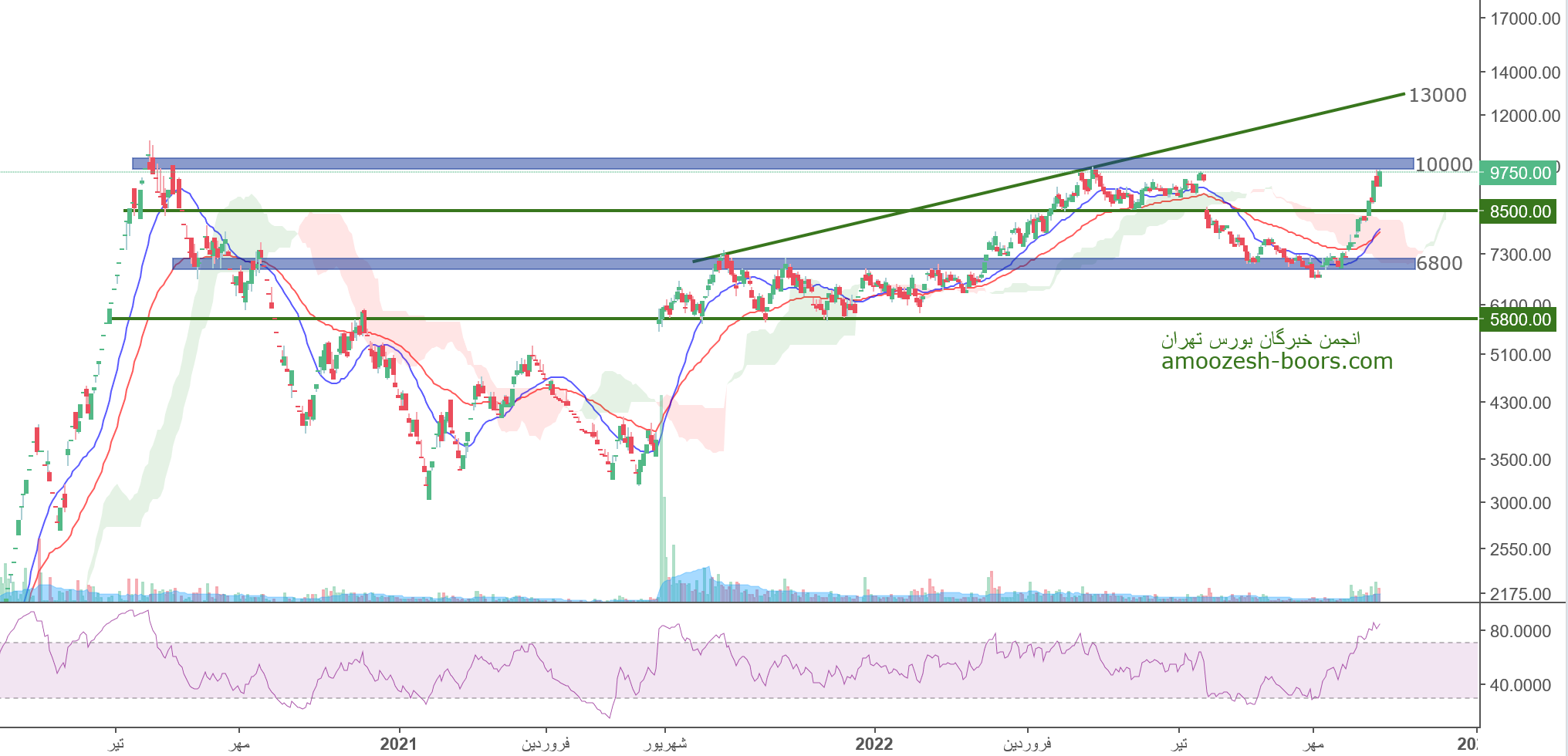
Task: Click the 80.0000 level on RSI scale
Action: coord(1520,631)
